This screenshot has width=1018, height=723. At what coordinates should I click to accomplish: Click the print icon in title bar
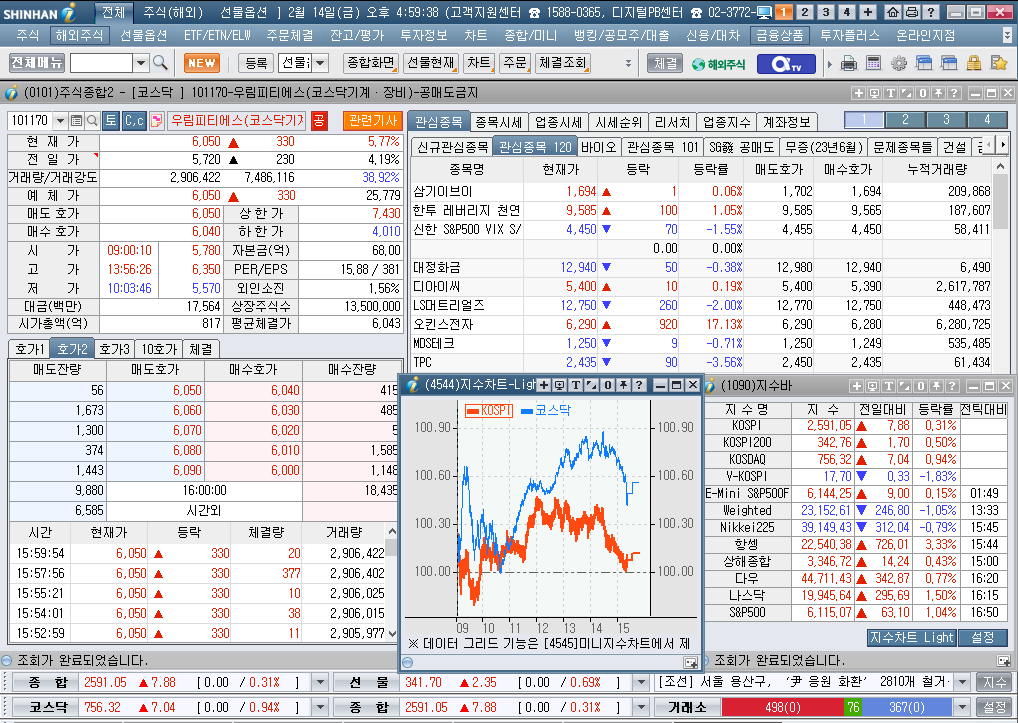pos(912,12)
